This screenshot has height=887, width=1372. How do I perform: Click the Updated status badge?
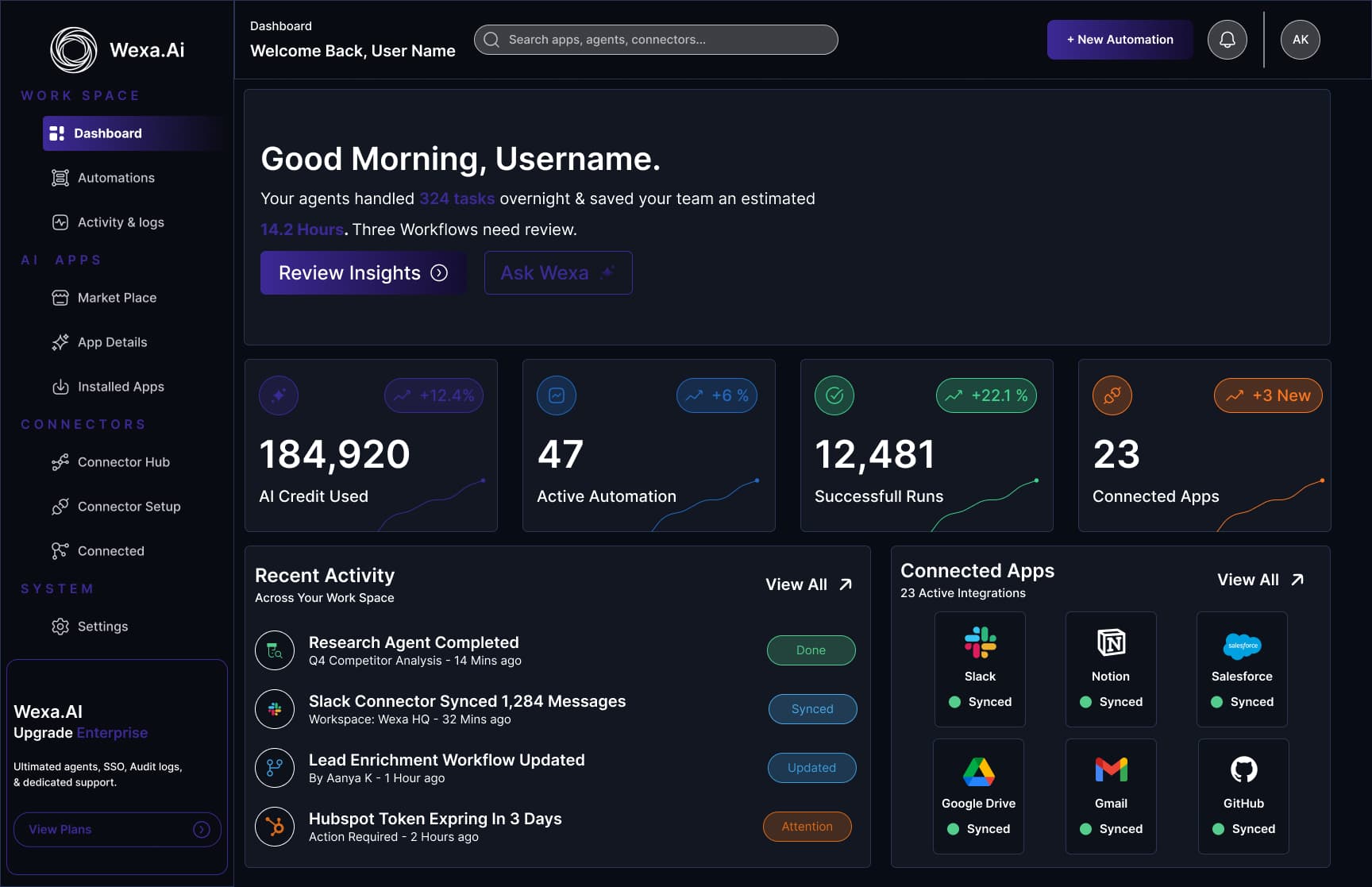click(811, 768)
